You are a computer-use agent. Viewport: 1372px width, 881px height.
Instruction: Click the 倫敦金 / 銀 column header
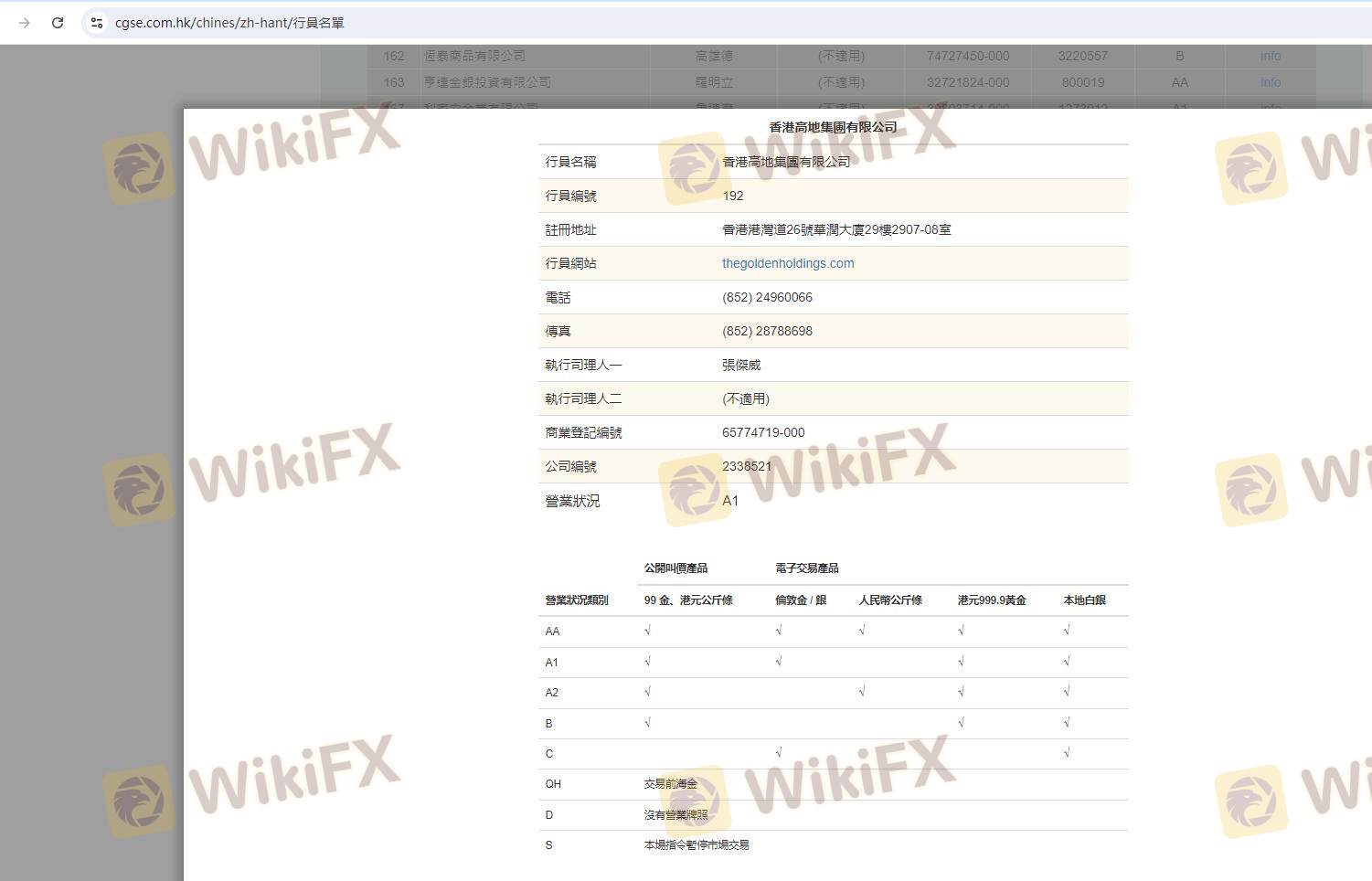(801, 600)
